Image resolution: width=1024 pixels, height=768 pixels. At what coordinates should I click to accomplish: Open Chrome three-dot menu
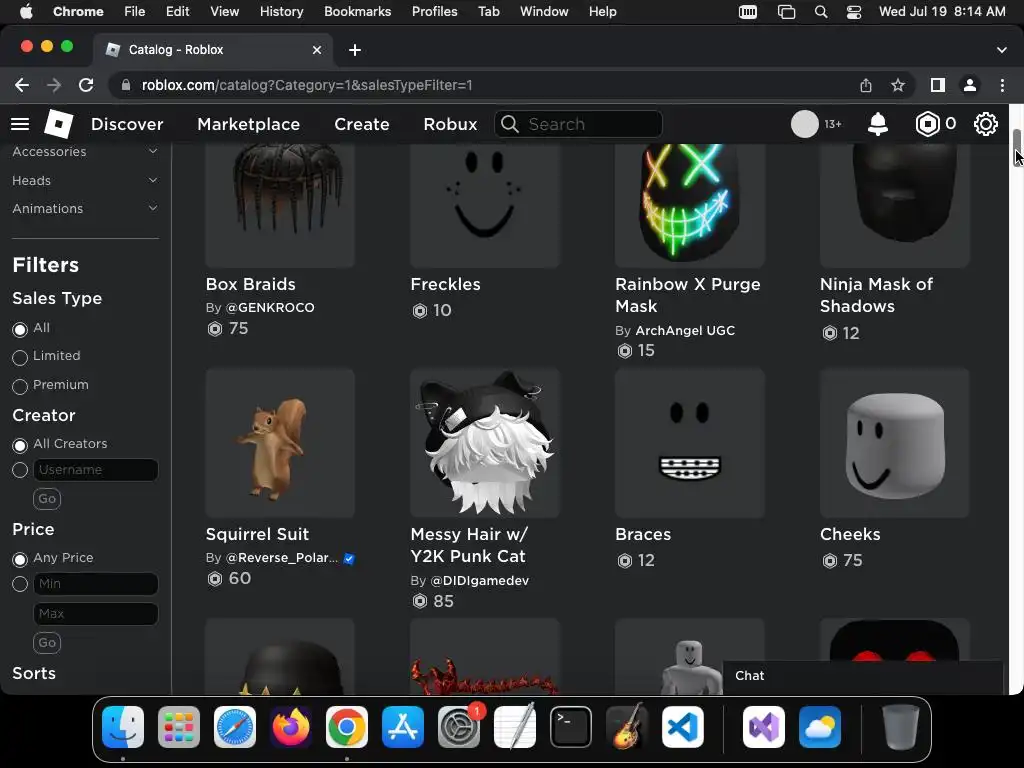pos(1002,85)
